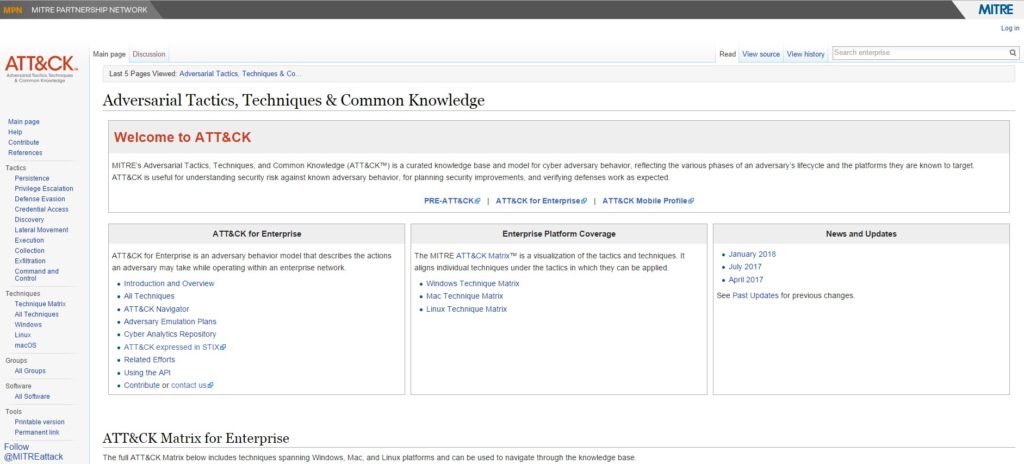1024x464 pixels.
Task: Open Windows Technique Matrix link
Action: pos(473,284)
